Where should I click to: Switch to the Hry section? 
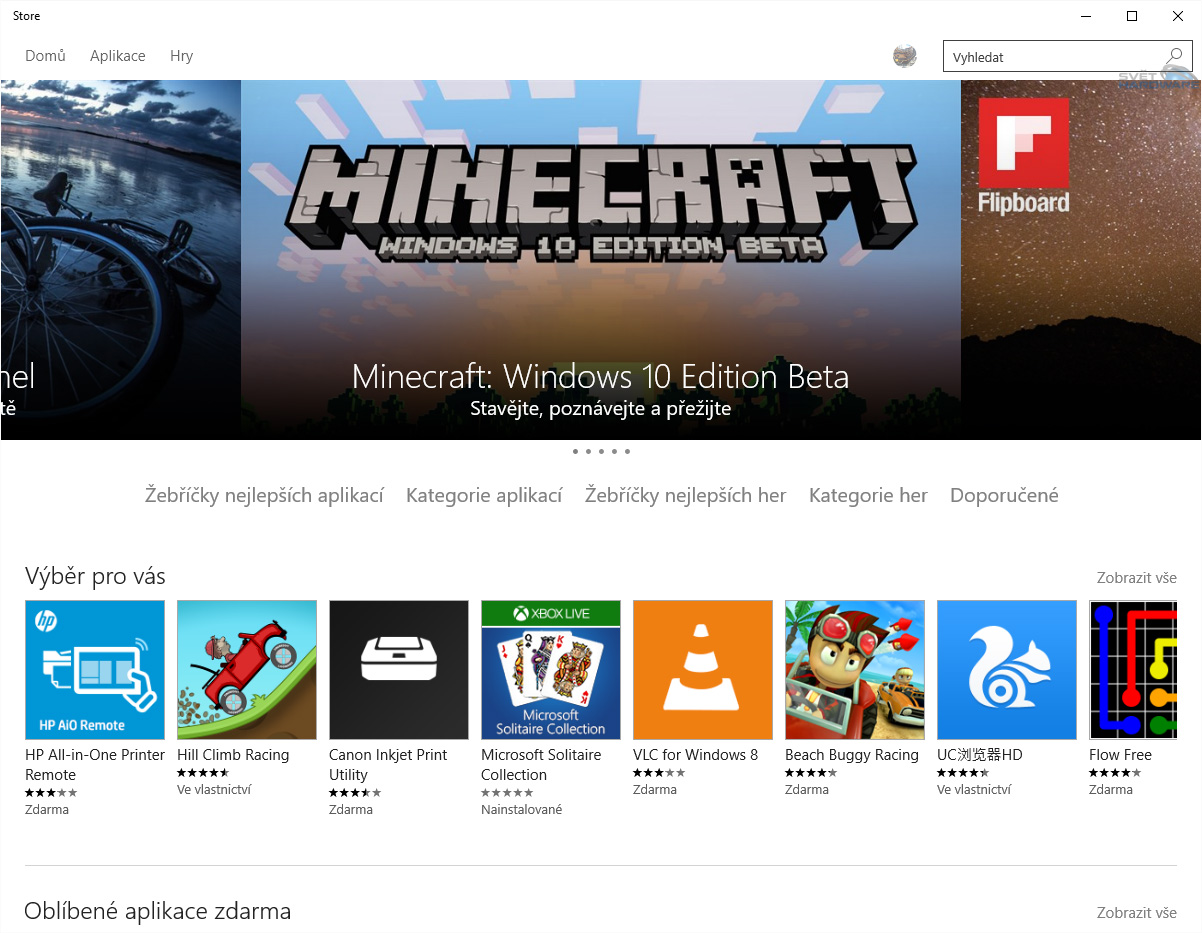point(181,55)
